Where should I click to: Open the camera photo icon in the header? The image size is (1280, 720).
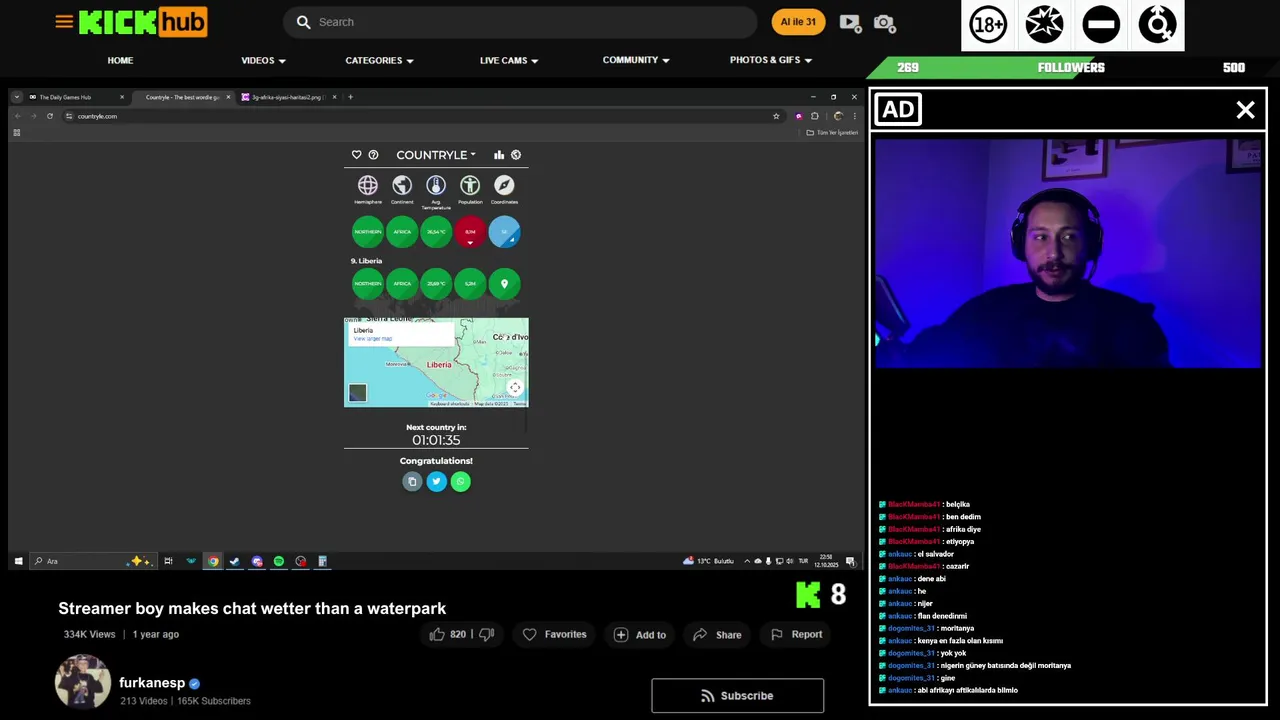[884, 22]
